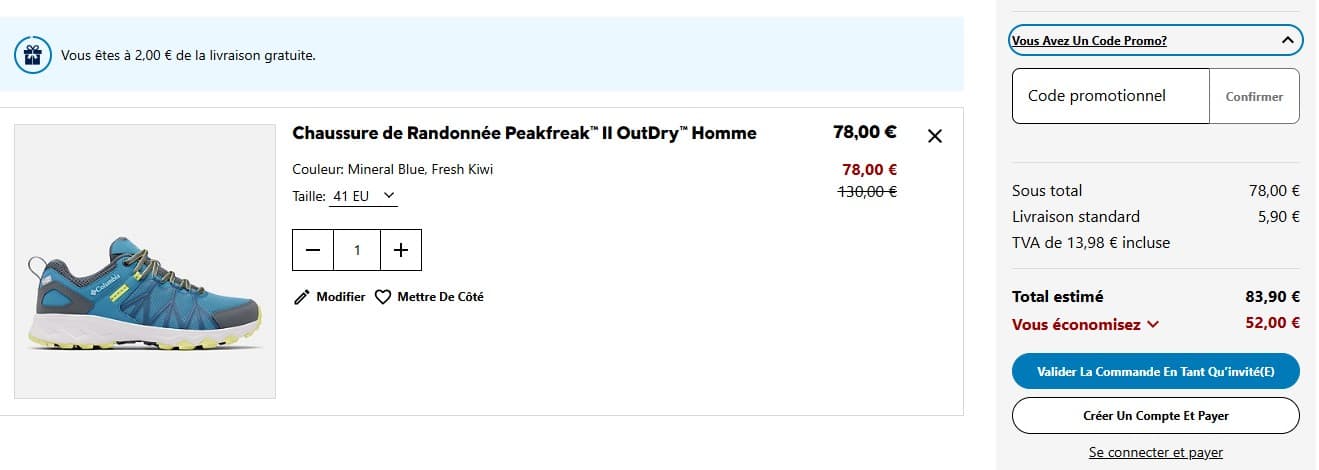Click the heart icon to save item

(383, 297)
